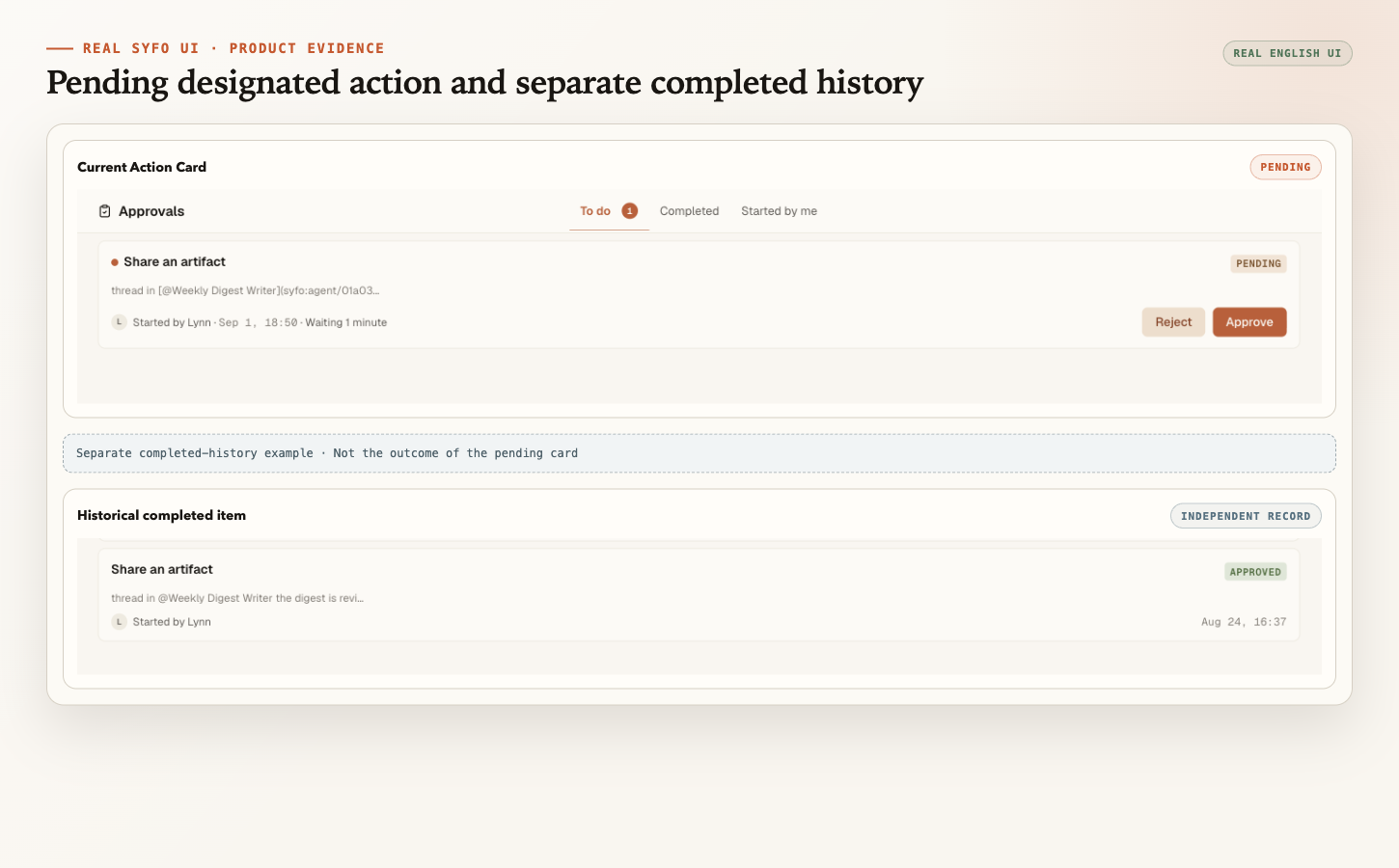This screenshot has width=1399, height=868.
Task: Click the 'Approvals' panel title
Action: pos(151,211)
